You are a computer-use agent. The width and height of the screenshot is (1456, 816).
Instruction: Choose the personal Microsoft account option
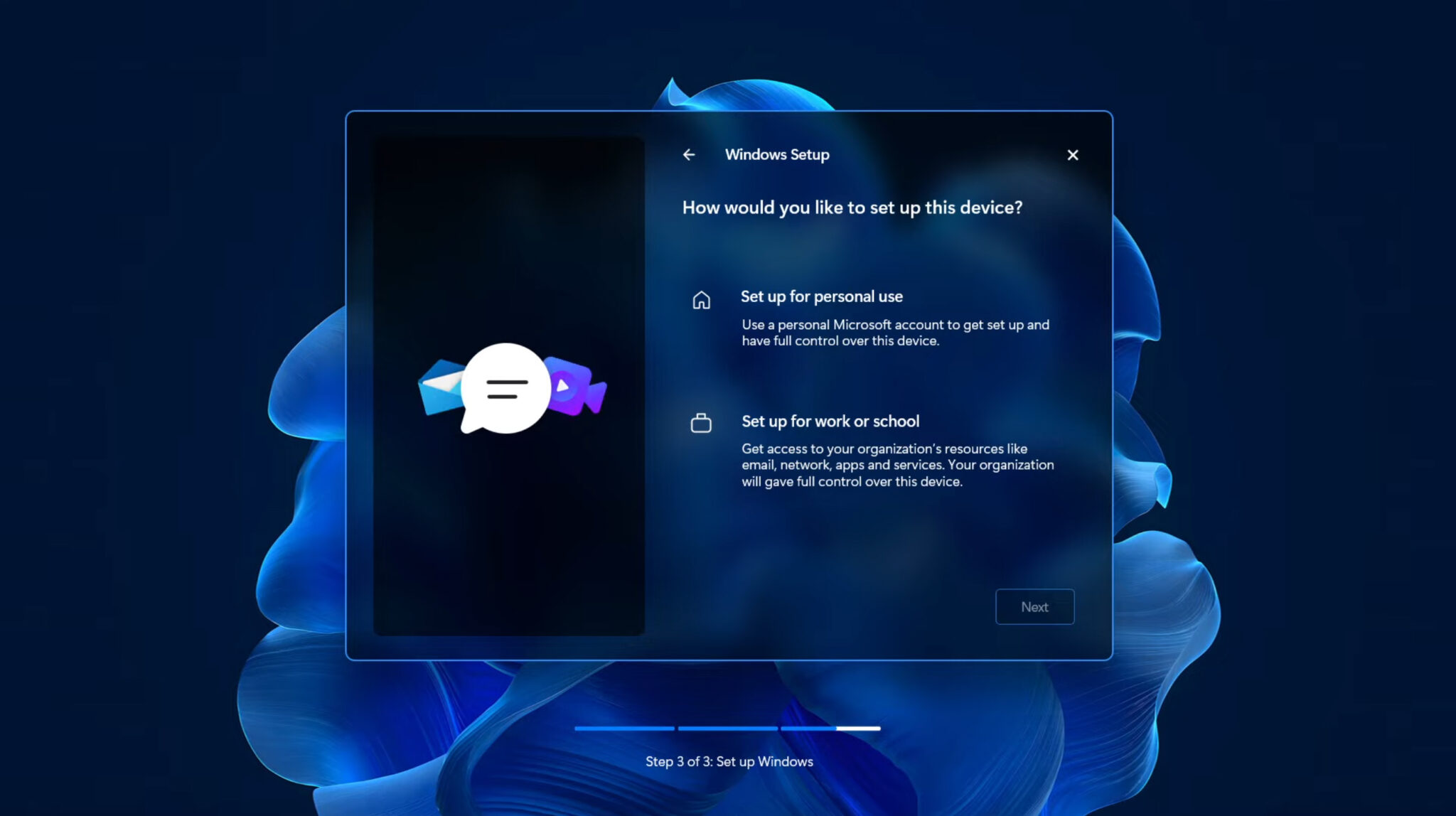[822, 296]
